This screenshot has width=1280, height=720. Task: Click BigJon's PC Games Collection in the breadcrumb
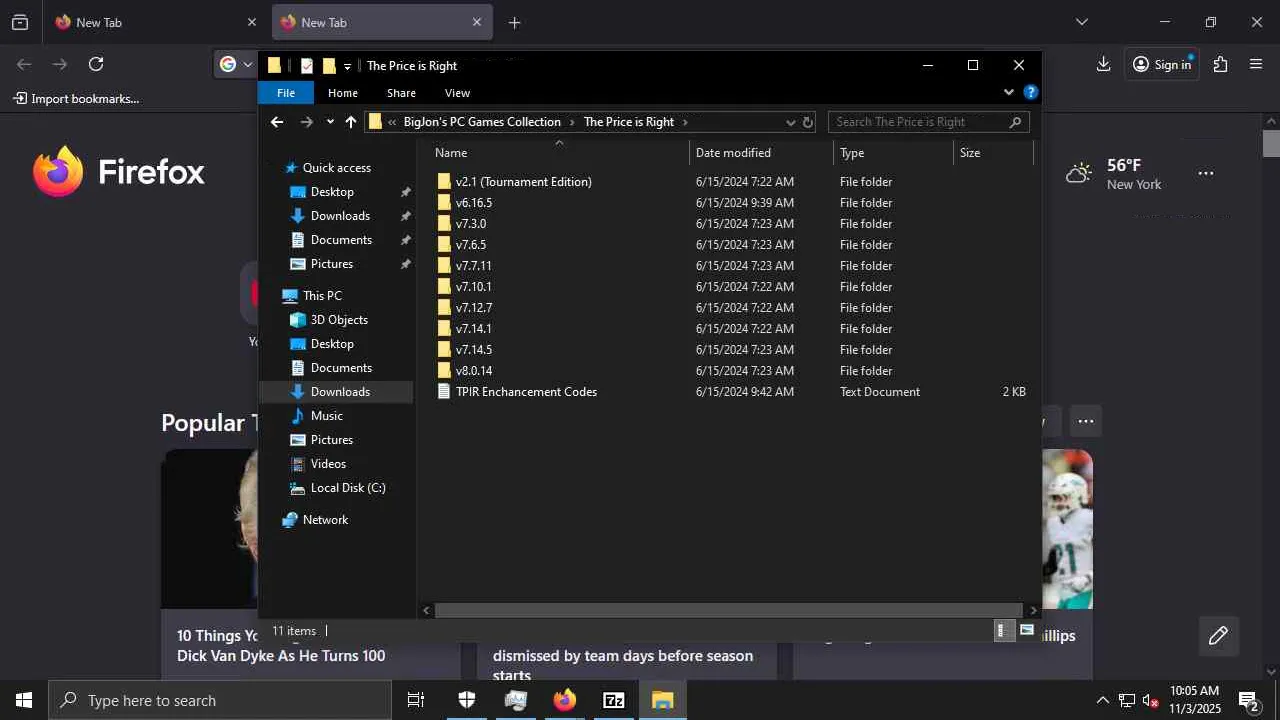482,122
